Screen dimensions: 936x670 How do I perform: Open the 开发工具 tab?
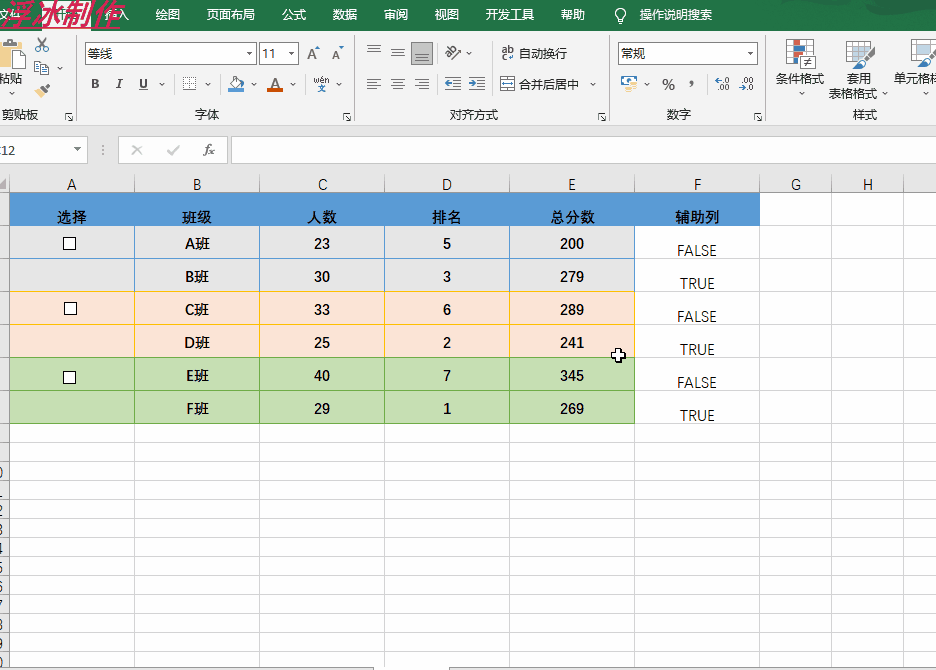510,14
